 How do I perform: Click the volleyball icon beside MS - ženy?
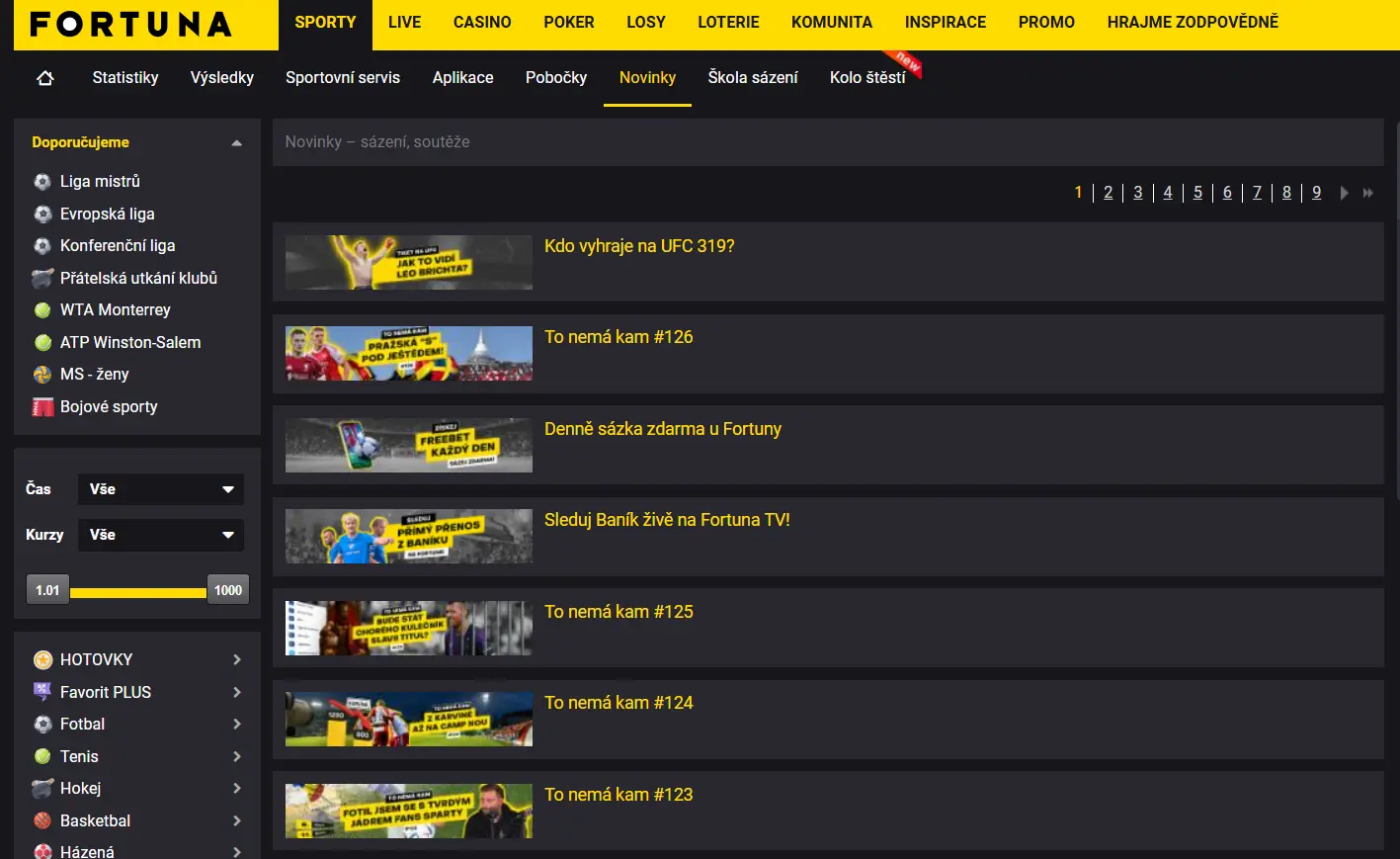point(42,375)
